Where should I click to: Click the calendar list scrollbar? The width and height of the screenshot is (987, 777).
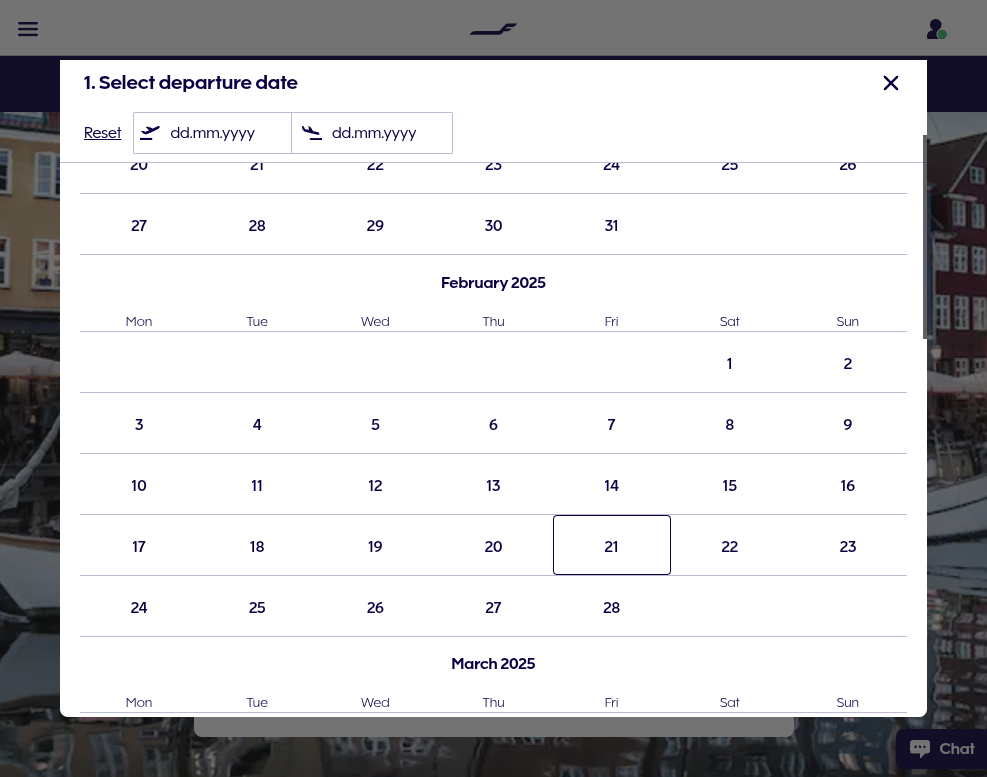pyautogui.click(x=925, y=237)
